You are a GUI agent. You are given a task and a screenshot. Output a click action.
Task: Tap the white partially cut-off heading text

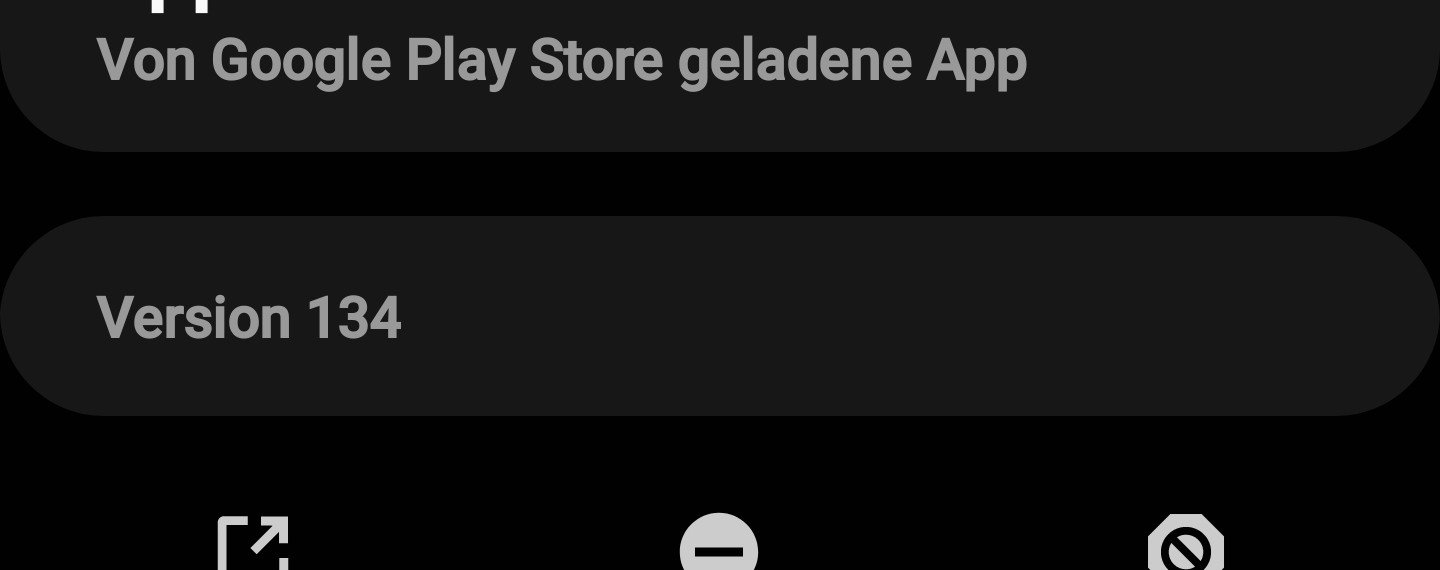[x=180, y=5]
